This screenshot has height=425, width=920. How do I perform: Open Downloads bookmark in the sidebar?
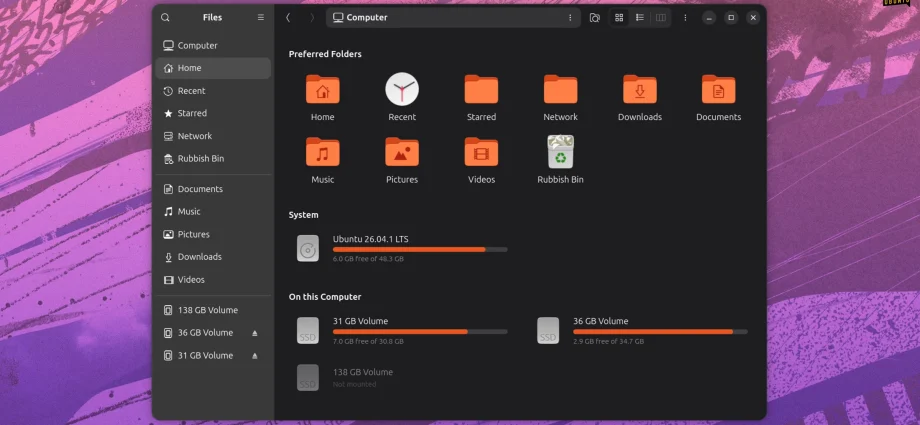(x=213, y=257)
